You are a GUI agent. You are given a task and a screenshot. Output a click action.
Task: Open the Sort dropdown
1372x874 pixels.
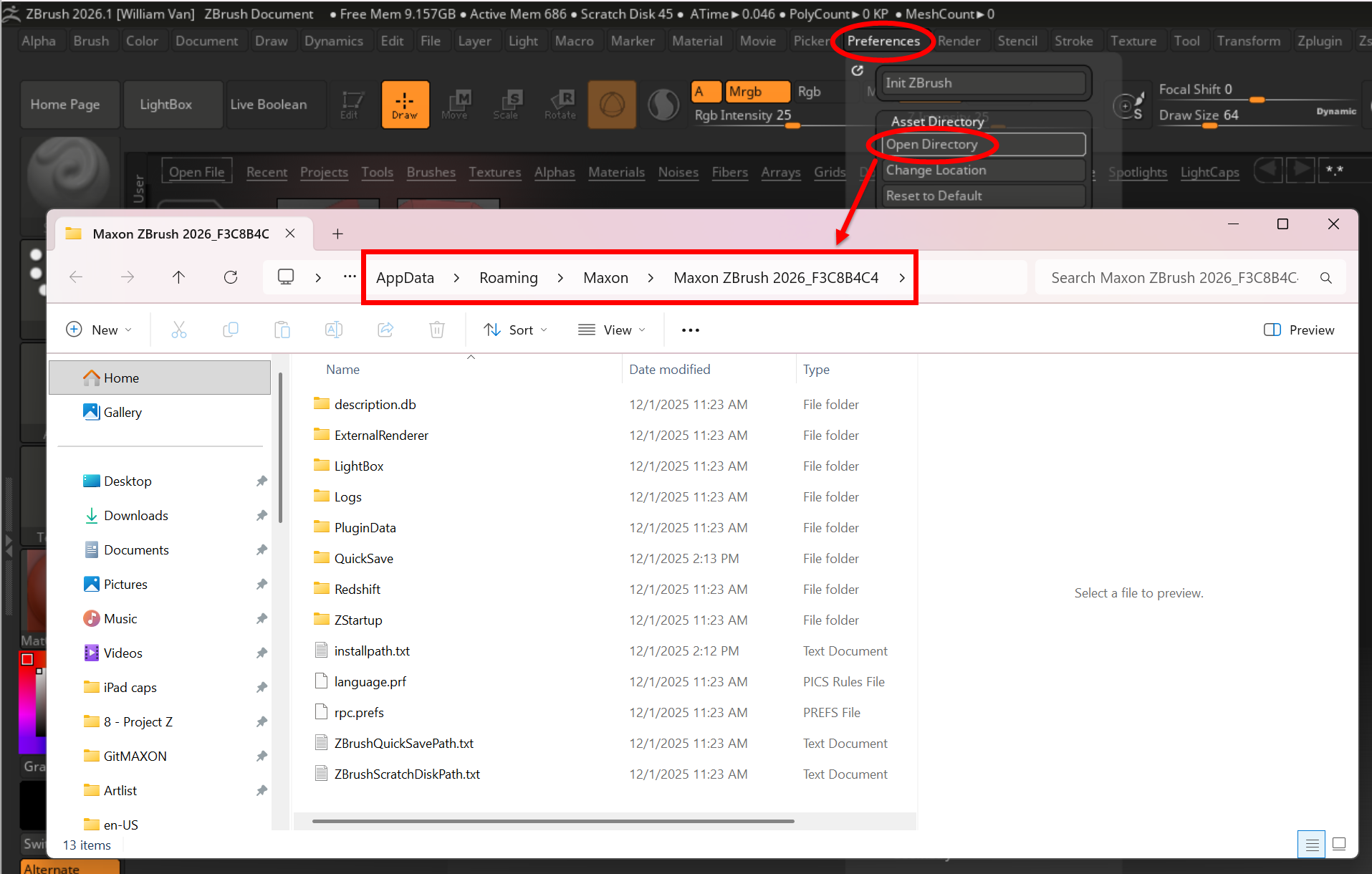coord(515,330)
